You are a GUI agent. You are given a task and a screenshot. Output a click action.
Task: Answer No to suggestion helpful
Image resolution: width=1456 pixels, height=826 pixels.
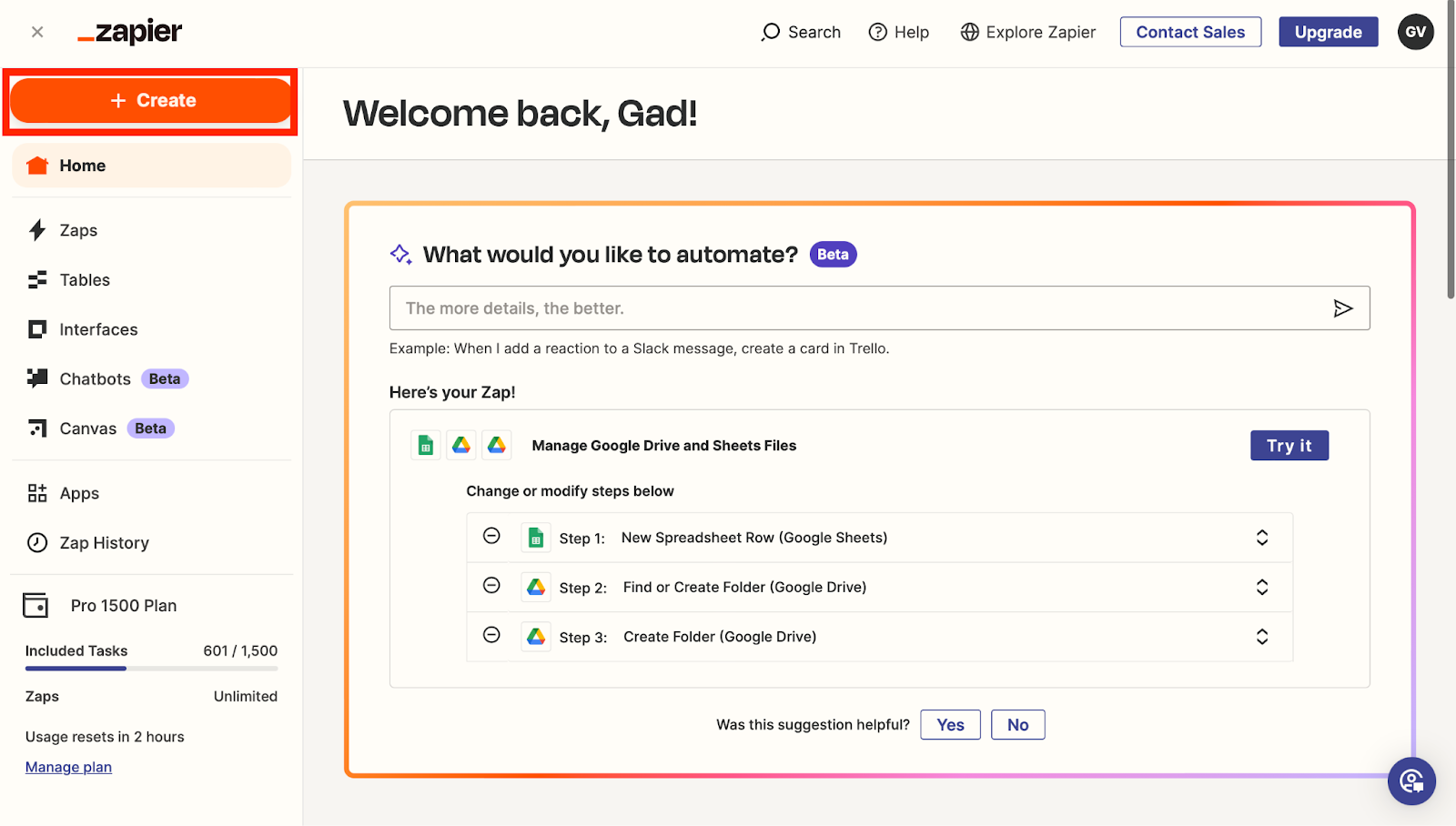[1018, 725]
